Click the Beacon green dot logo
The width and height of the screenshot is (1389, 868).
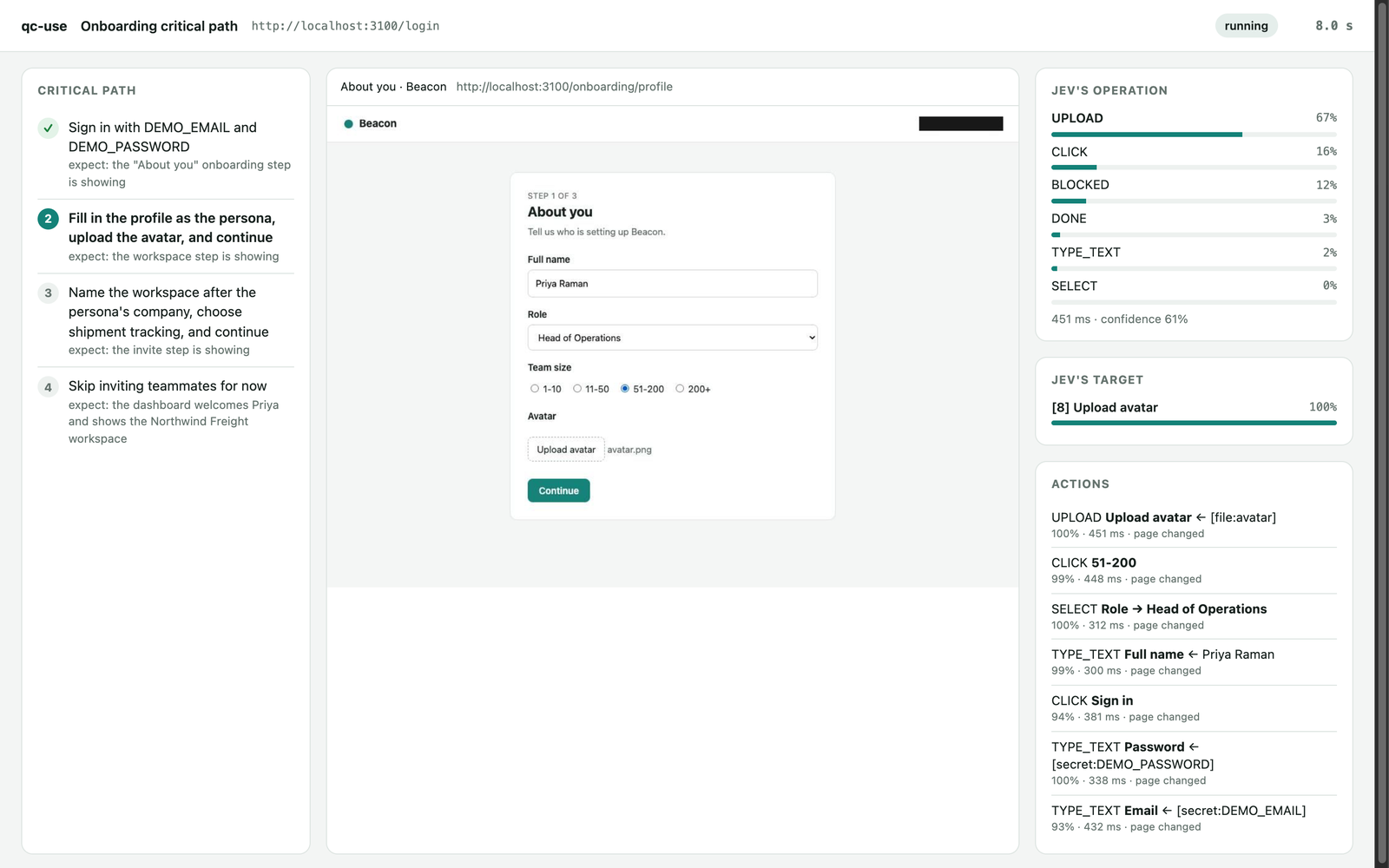348,124
